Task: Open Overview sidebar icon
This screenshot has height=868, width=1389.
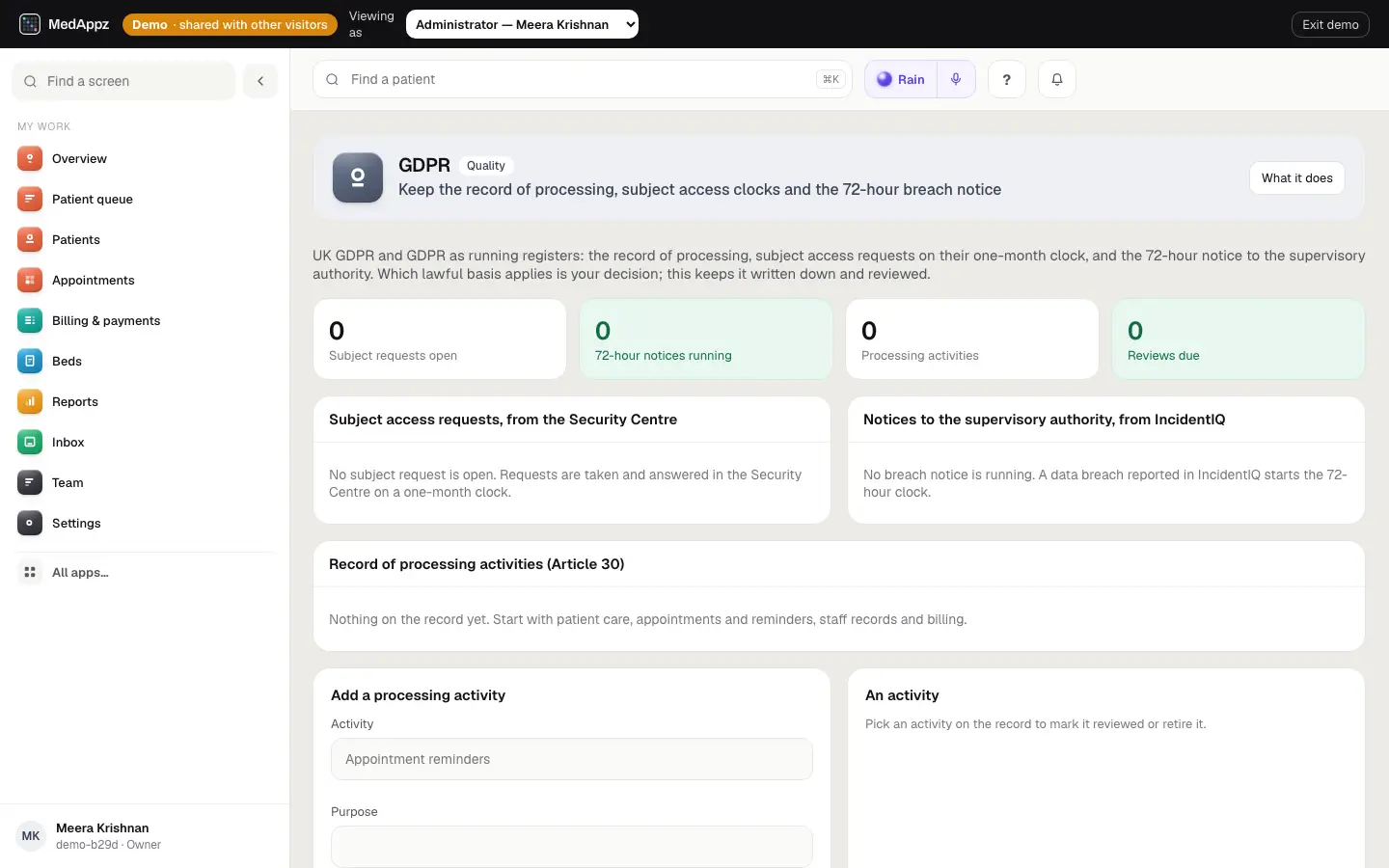Action: [x=30, y=158]
